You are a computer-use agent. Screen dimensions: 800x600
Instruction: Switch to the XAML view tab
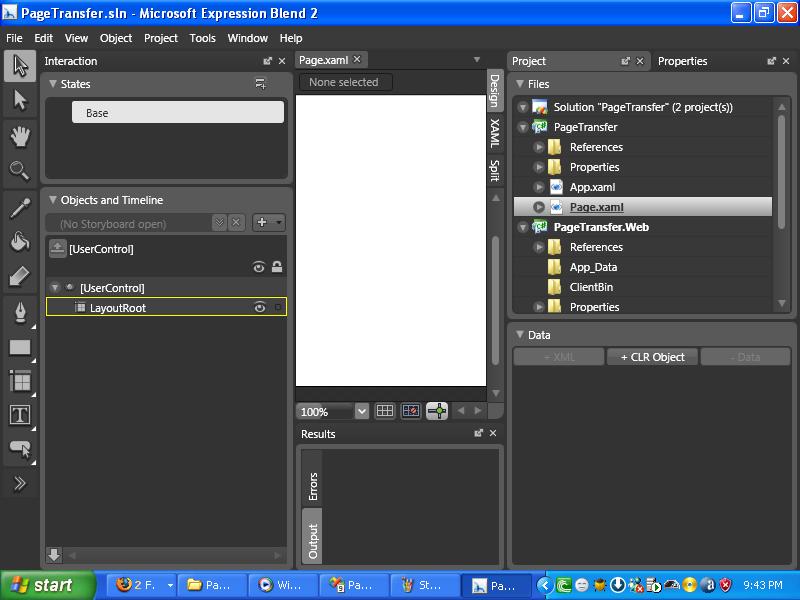(x=494, y=133)
